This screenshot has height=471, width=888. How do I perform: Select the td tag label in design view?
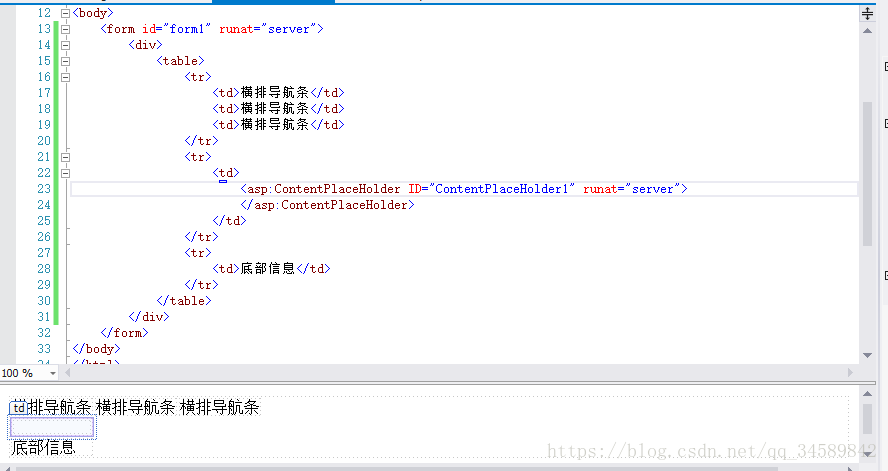(x=19, y=407)
